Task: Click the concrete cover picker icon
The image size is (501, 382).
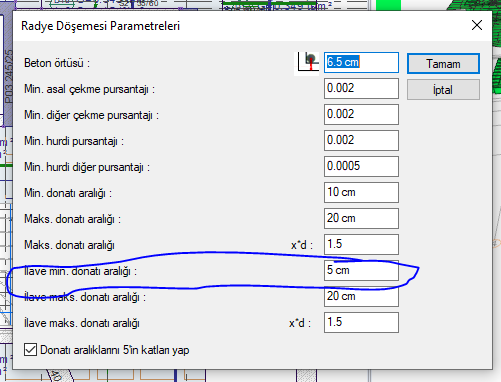Action: pos(307,63)
